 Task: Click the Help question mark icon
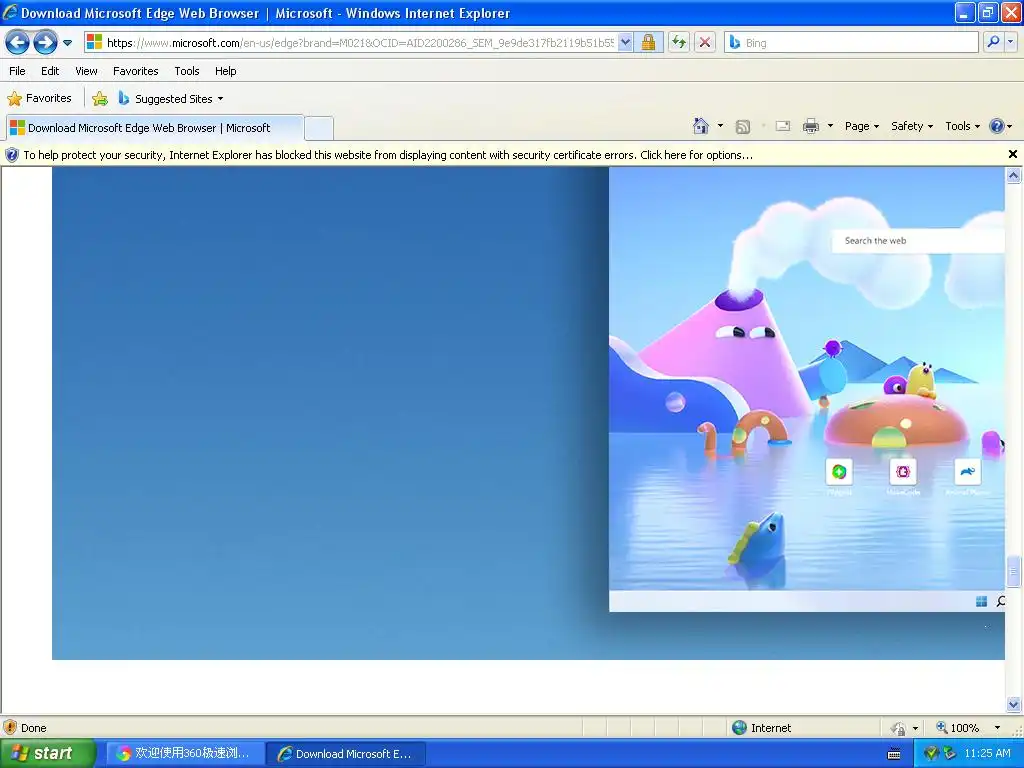coord(997,126)
